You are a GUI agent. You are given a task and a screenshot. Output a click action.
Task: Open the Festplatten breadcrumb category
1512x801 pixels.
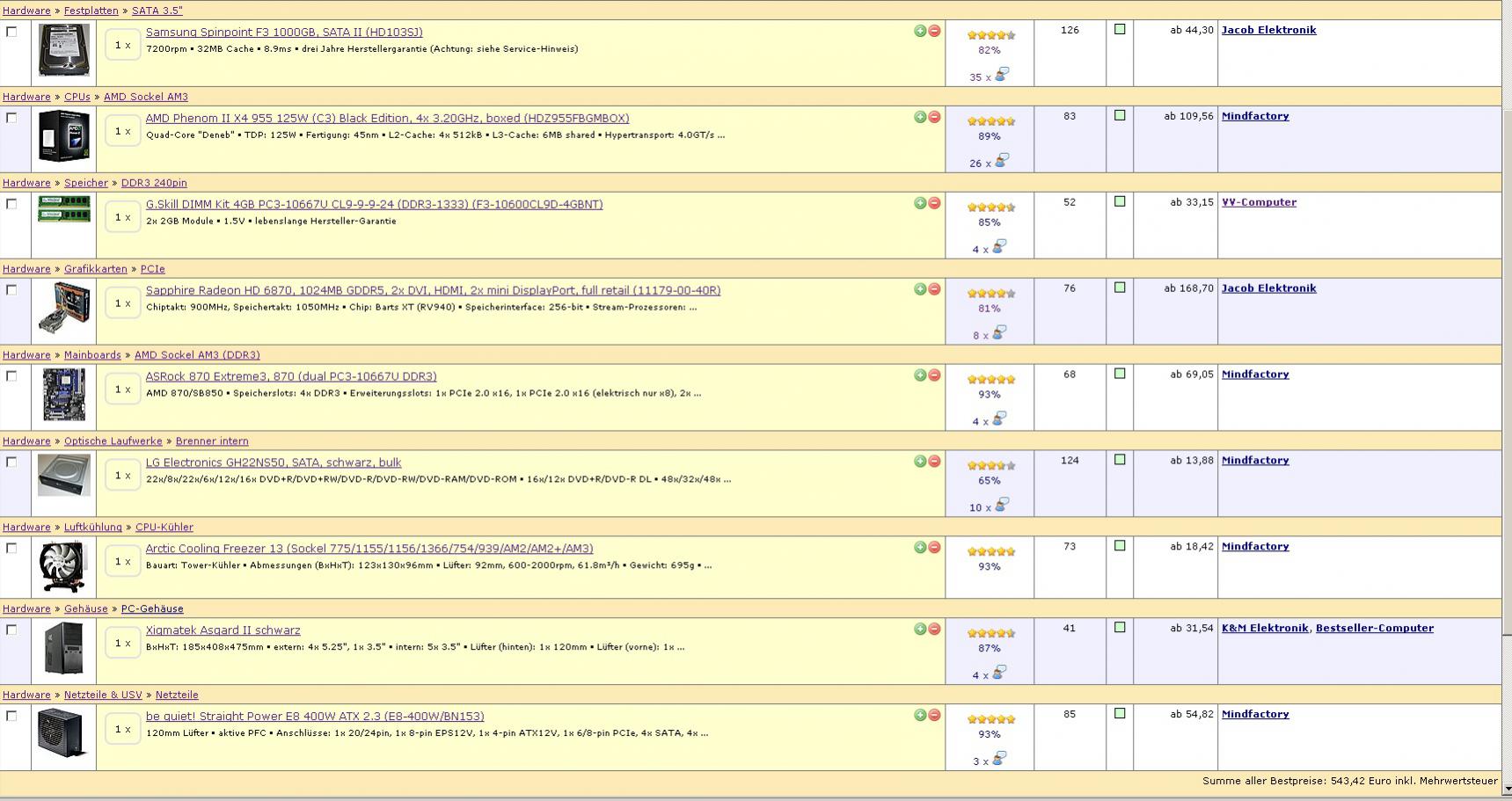91,11
